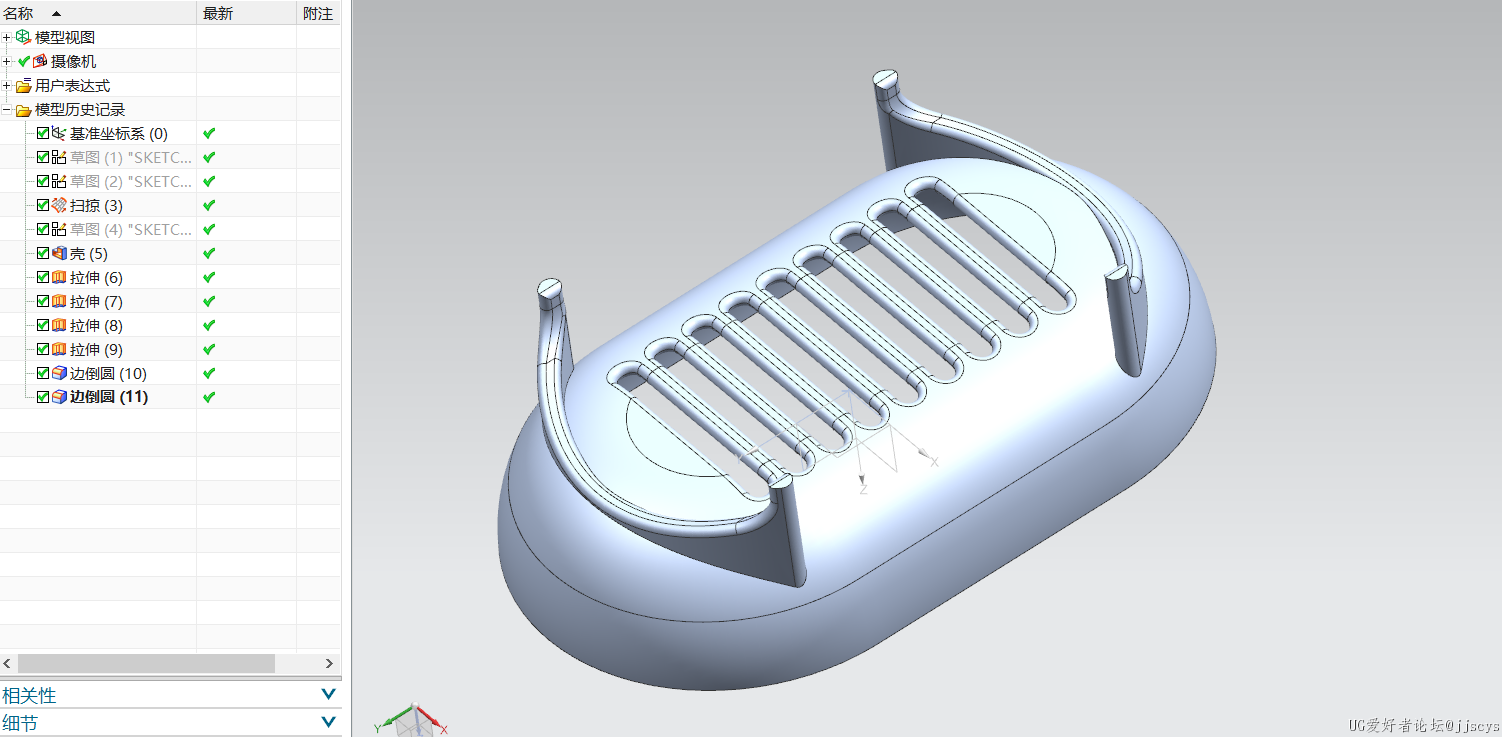Click the extrude icon of 拉伸 (7)
The width and height of the screenshot is (1502, 737).
tap(59, 301)
